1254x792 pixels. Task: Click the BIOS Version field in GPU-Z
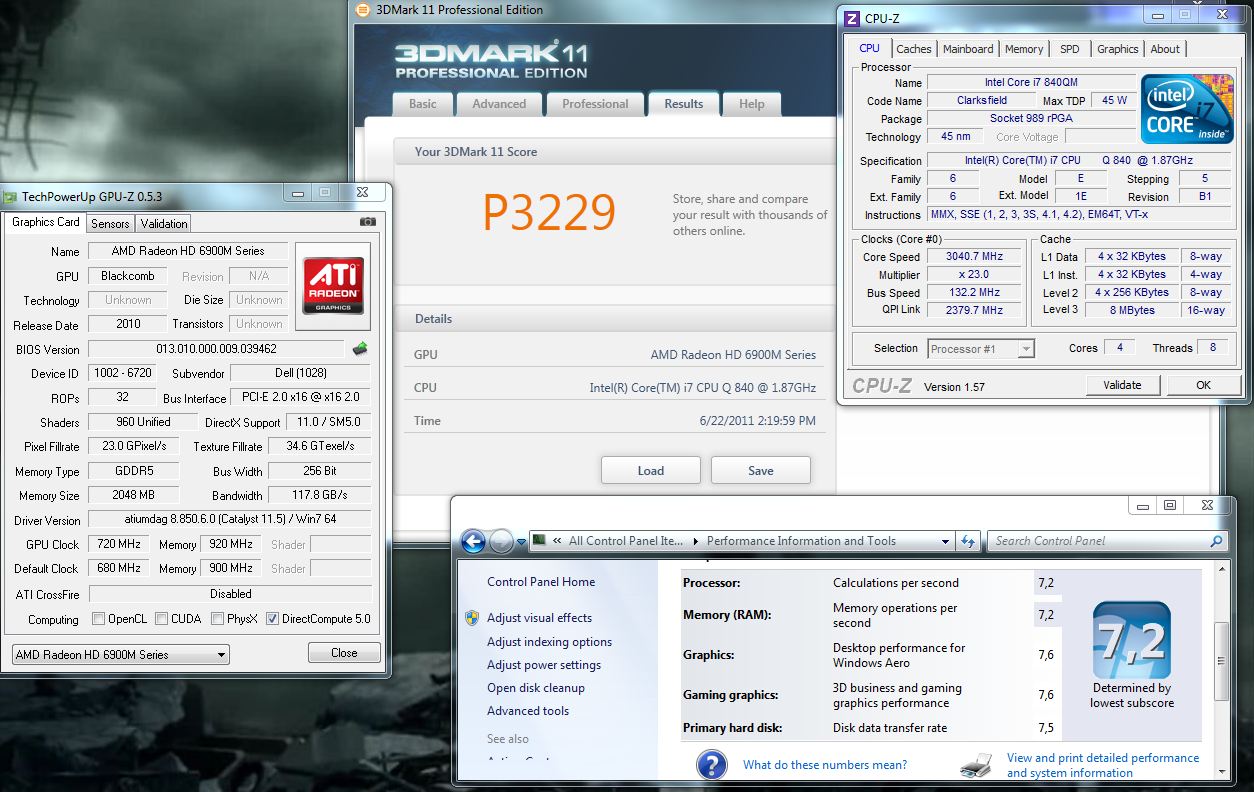217,349
